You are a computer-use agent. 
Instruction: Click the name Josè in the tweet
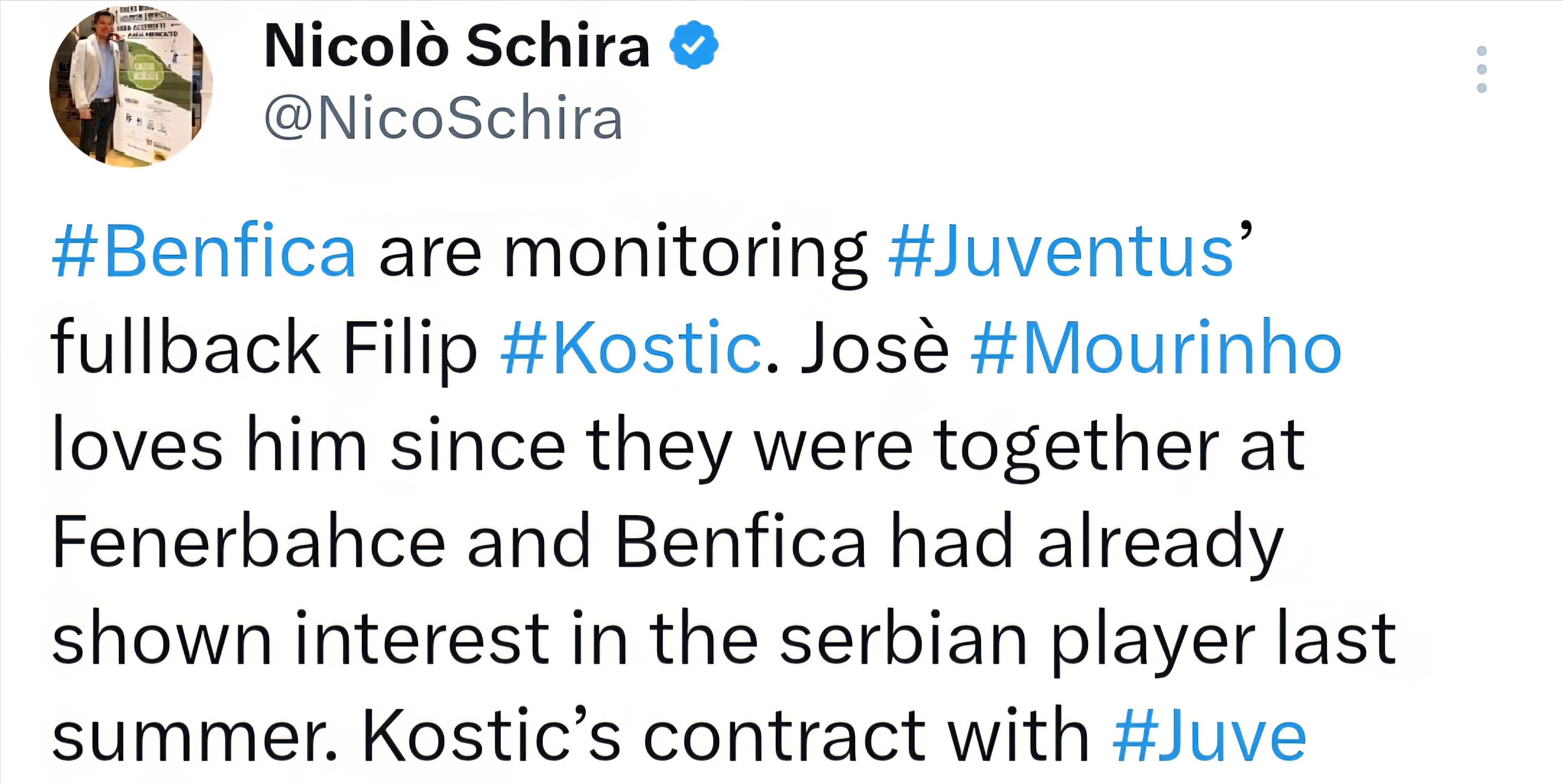coord(874,349)
